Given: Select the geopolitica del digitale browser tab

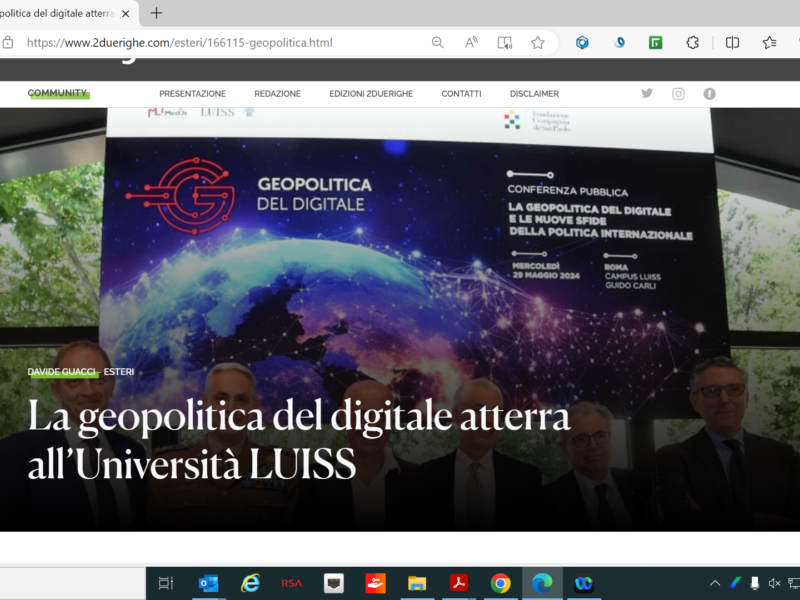Looking at the screenshot, I should pyautogui.click(x=57, y=14).
